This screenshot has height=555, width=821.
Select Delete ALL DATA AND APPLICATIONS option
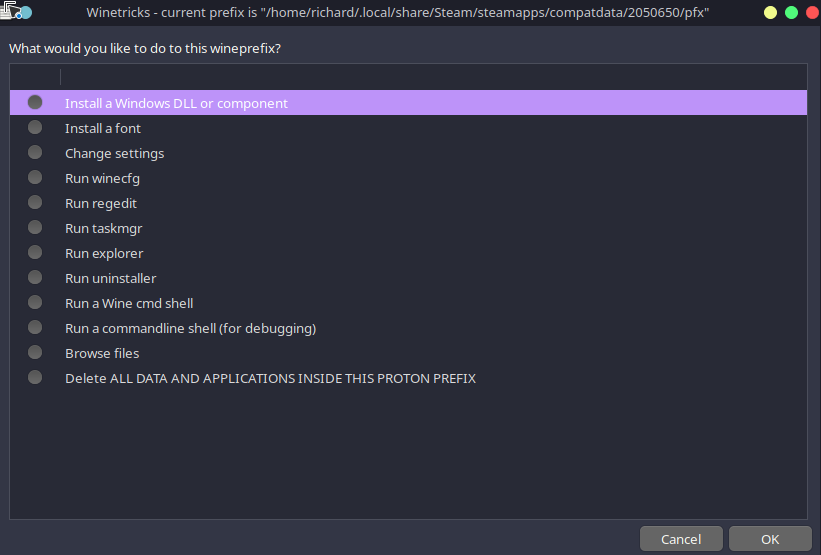(x=408, y=378)
